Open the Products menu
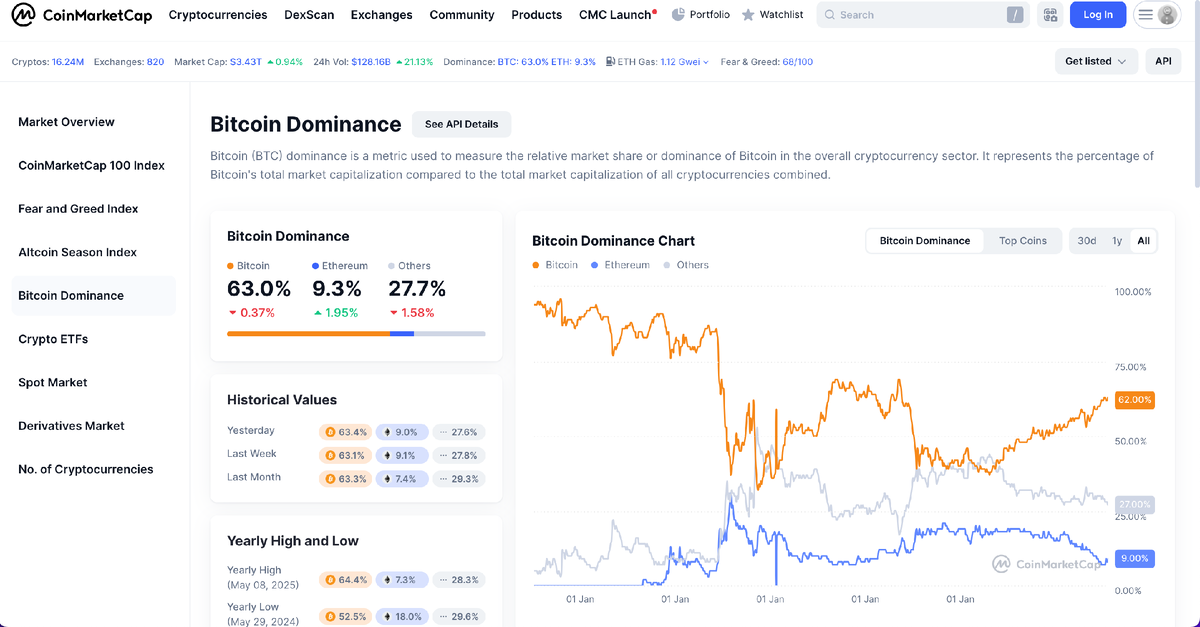 [x=537, y=15]
